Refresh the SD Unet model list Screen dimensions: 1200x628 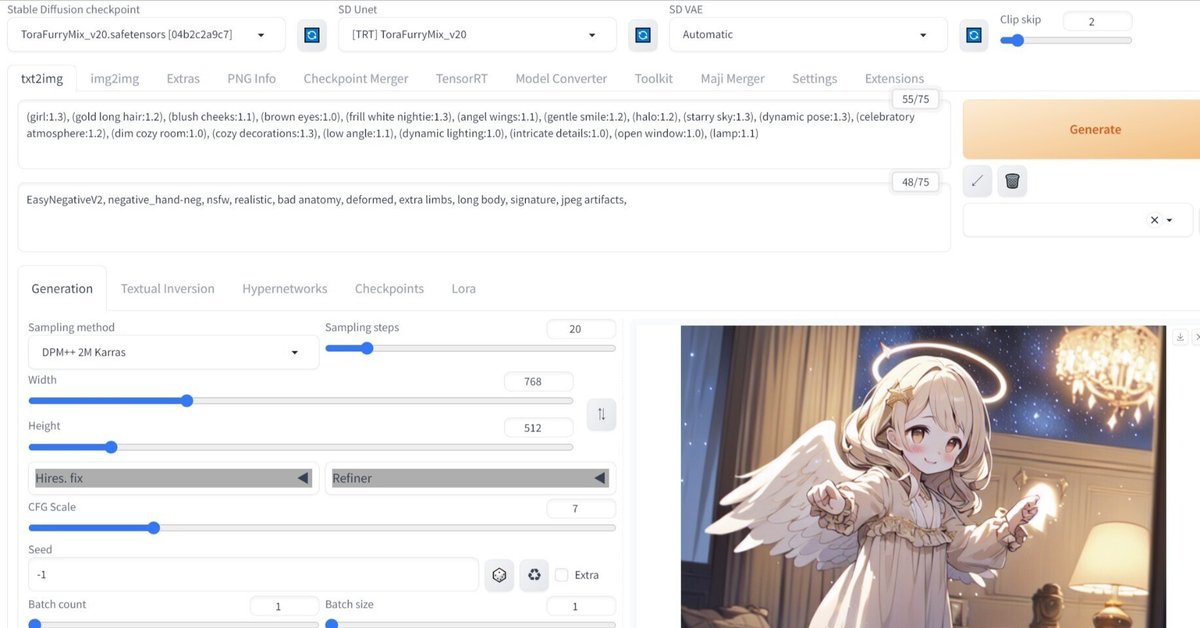642,34
